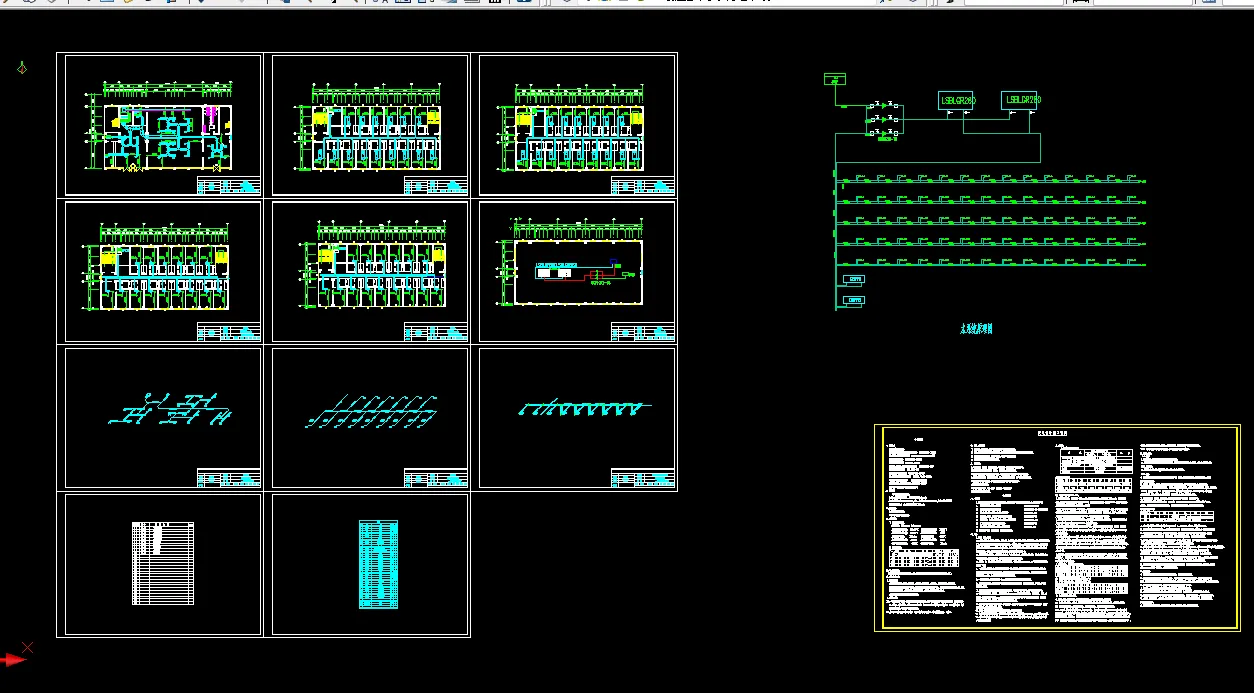Select the pump valve group in system diagram
Screen dimensions: 1254x693
[x=885, y=119]
